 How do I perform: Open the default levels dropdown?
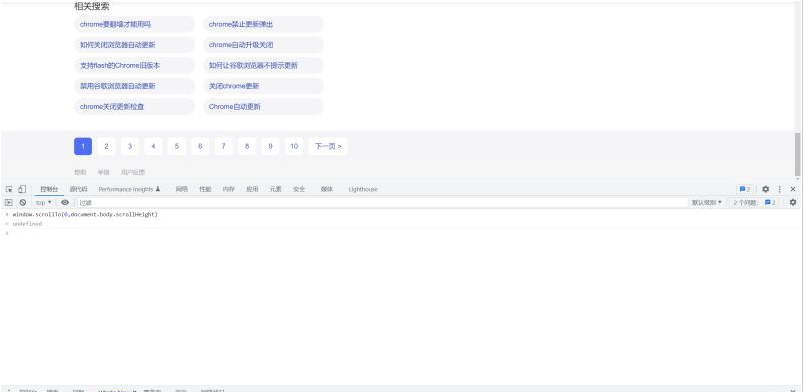click(707, 202)
